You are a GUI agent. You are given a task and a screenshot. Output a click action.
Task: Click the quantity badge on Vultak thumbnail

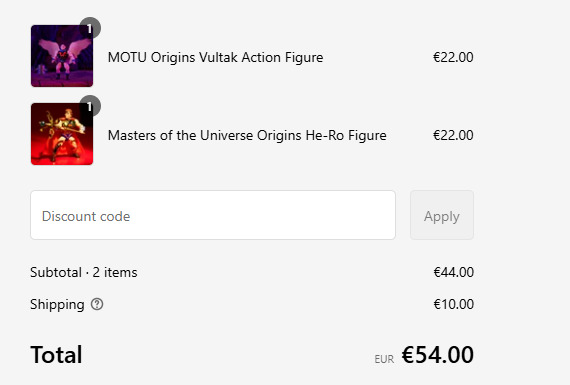point(90,28)
